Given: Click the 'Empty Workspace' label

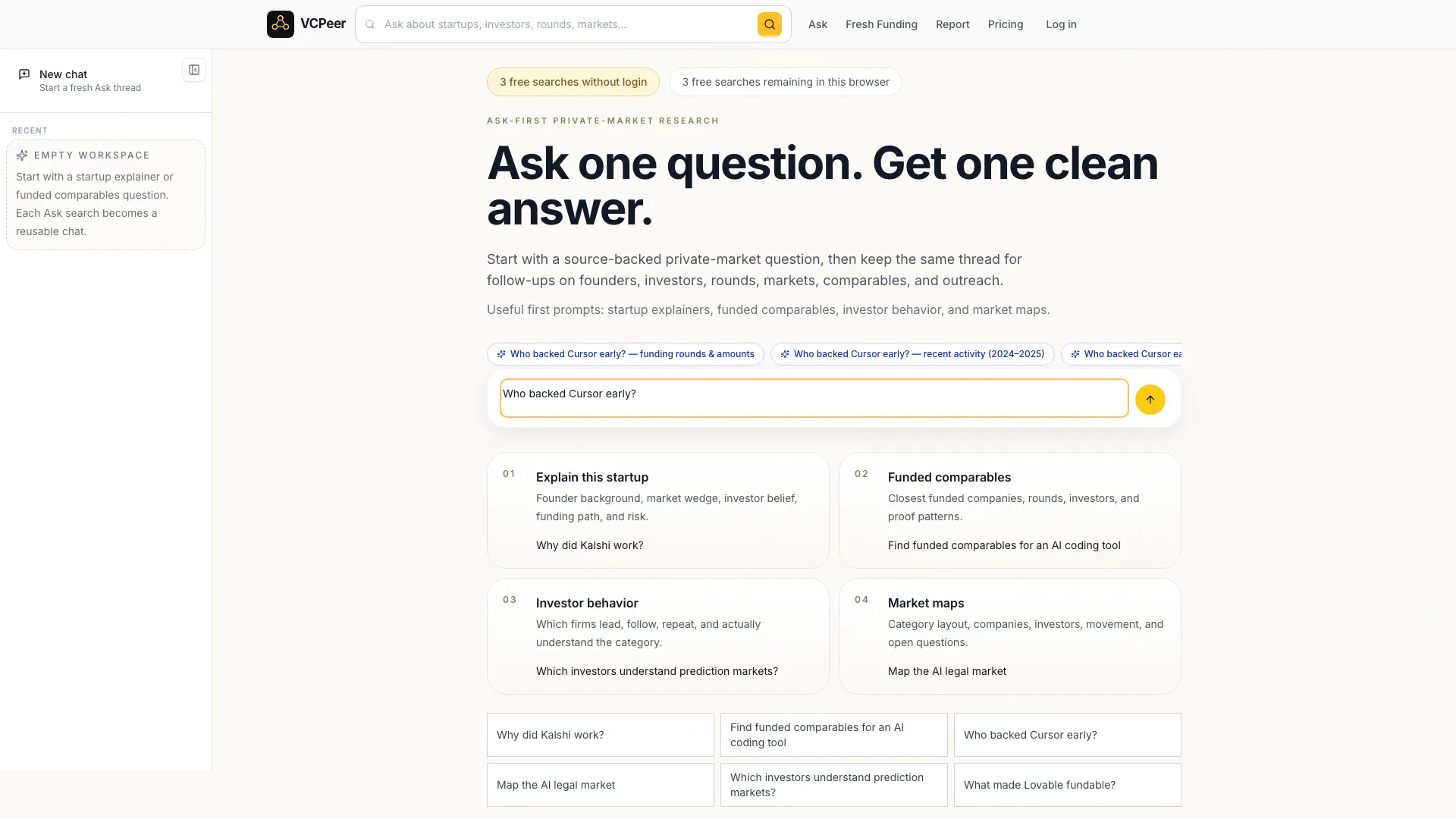Looking at the screenshot, I should click(x=92, y=155).
